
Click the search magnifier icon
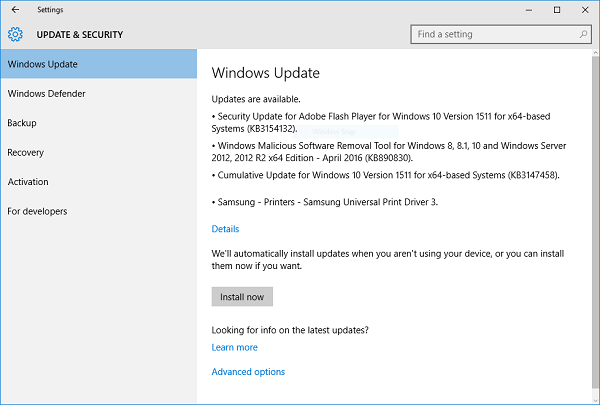[583, 34]
